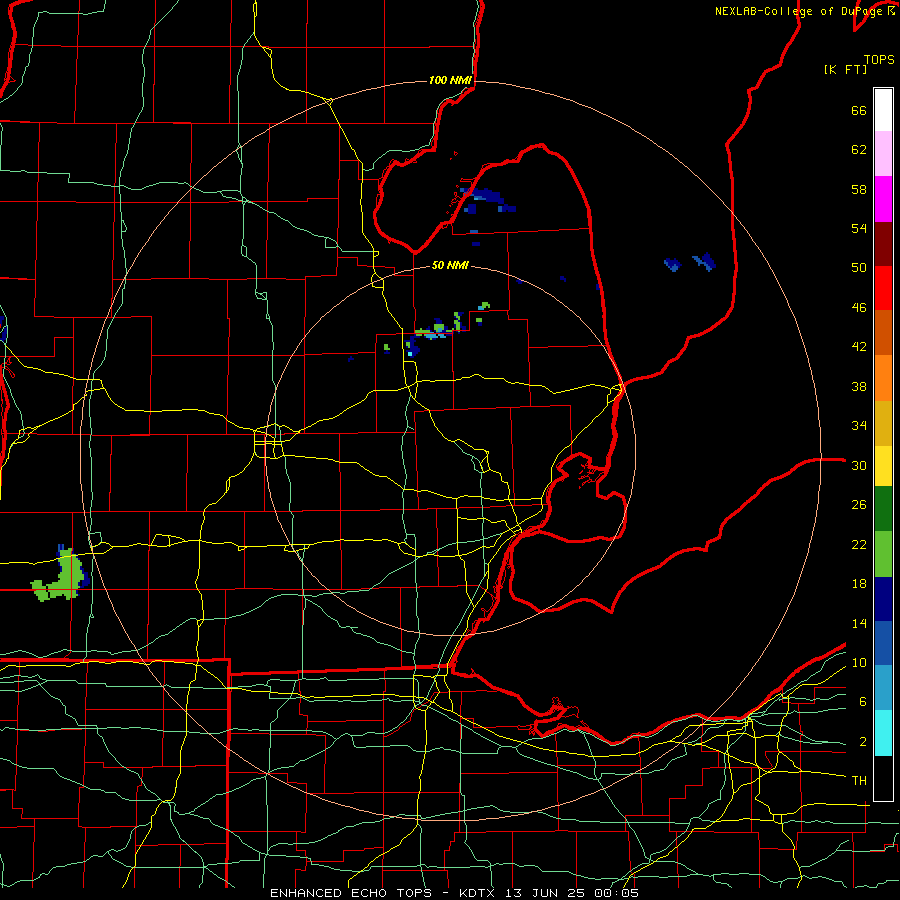This screenshot has height=900, width=900.
Task: Select the '34' legend number
Action: [859, 426]
